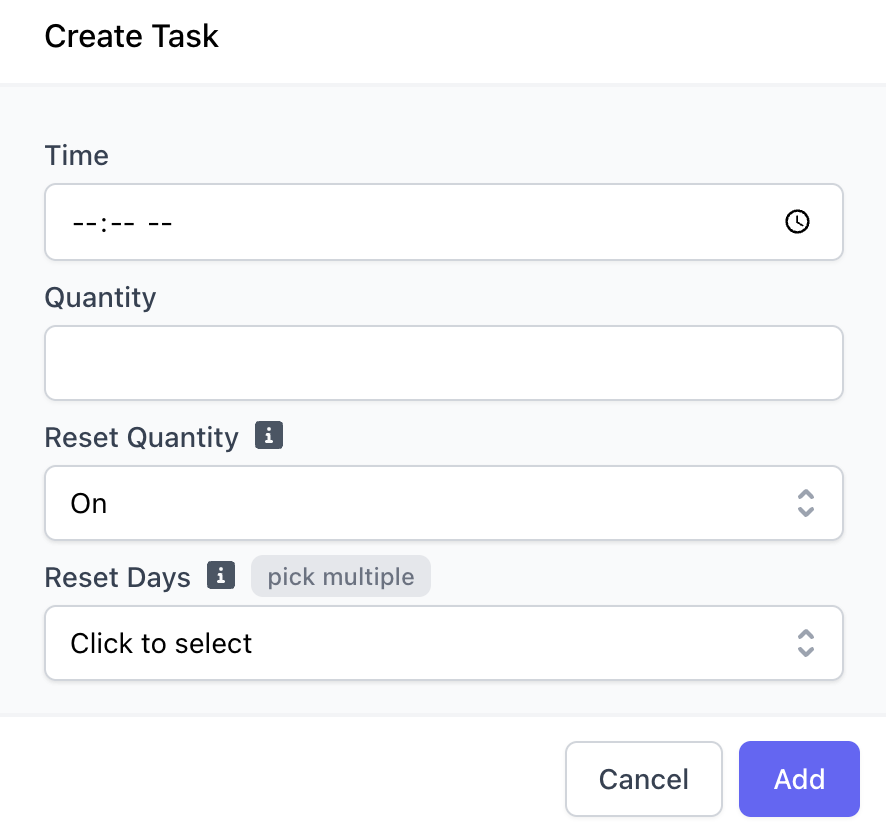The image size is (886, 834).
Task: Select the AM/PM segment of Time
Action: (x=160, y=223)
